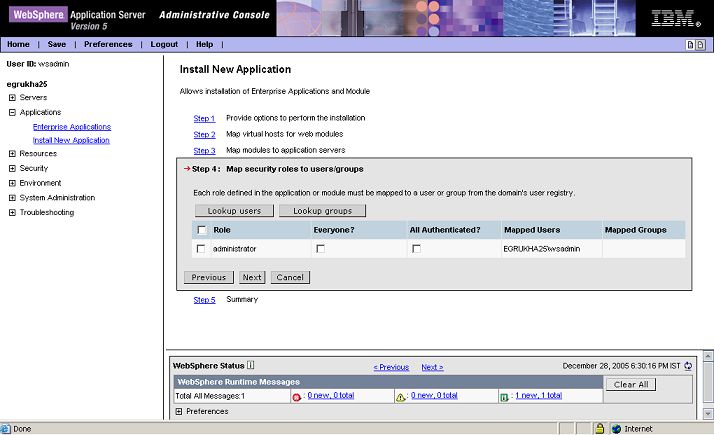Click the green information messages icon
Viewport: 714px width, 435px height.
coord(504,397)
